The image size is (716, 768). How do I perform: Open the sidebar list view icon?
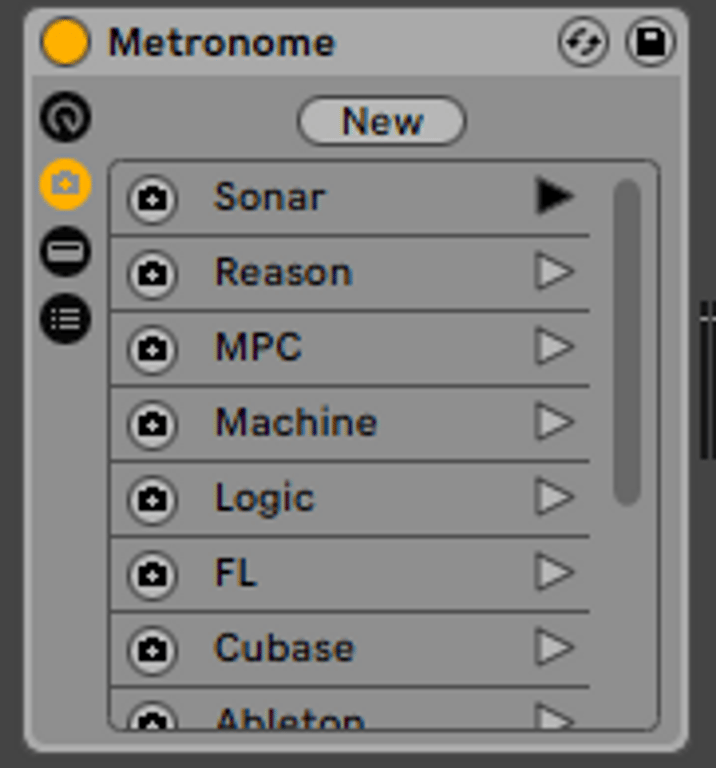point(65,318)
